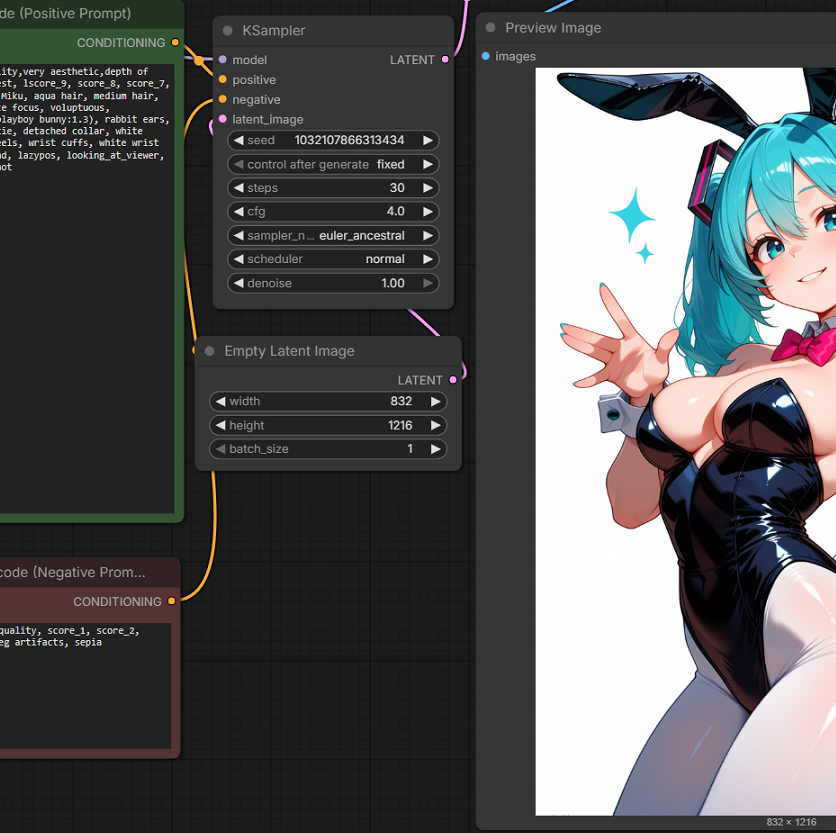Decrease cfg value with left arrow
The image size is (836, 833).
click(239, 212)
